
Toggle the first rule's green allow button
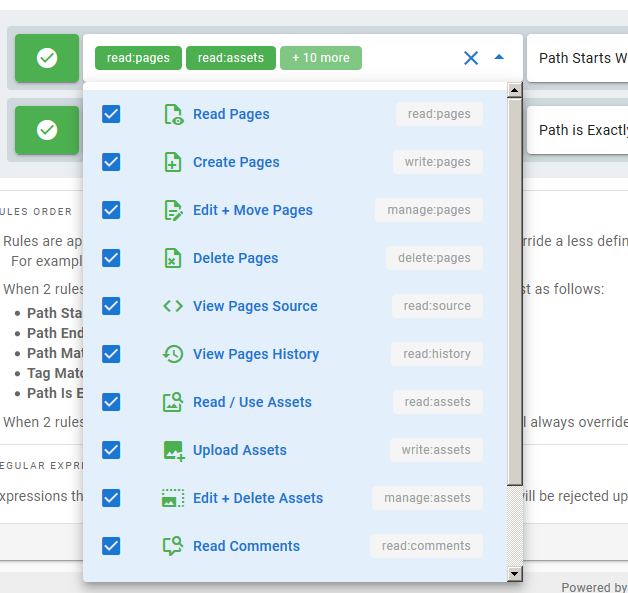pyautogui.click(x=47, y=58)
